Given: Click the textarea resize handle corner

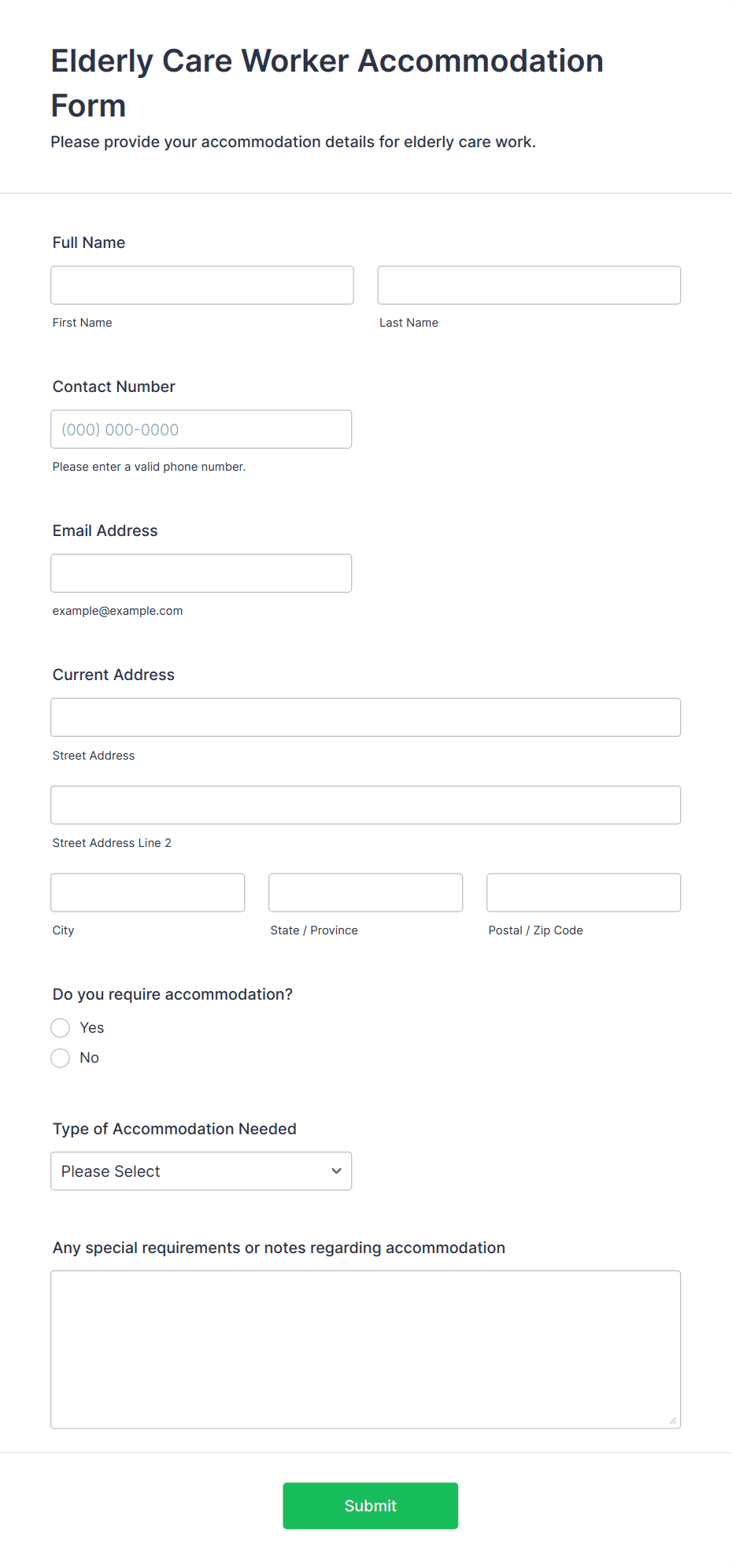Looking at the screenshot, I should point(672,1419).
